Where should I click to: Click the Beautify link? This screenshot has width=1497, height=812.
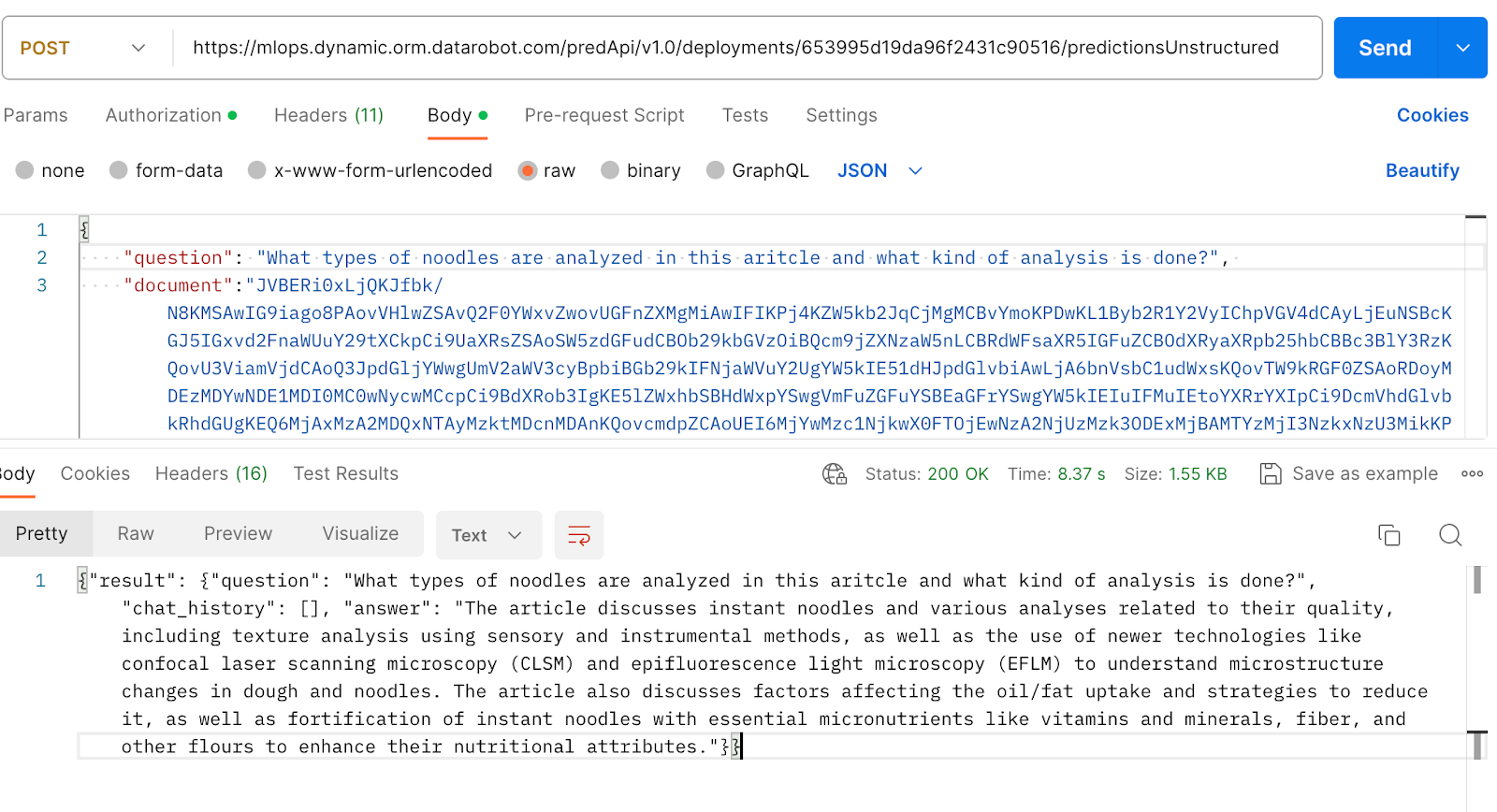coord(1421,170)
